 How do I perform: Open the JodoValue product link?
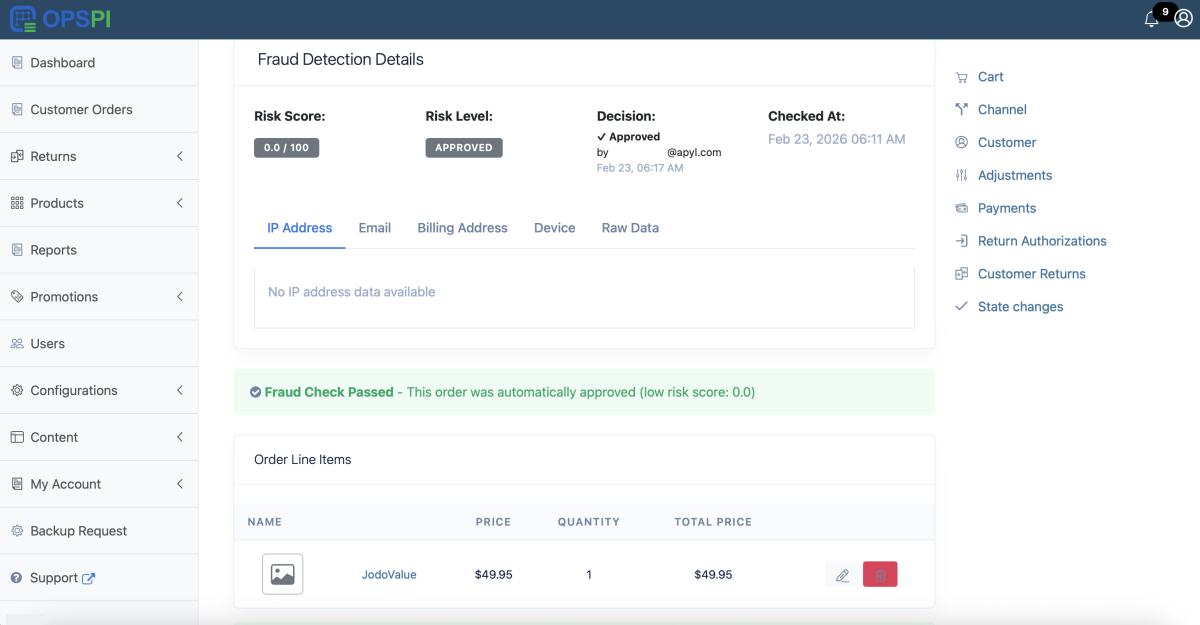click(x=389, y=575)
